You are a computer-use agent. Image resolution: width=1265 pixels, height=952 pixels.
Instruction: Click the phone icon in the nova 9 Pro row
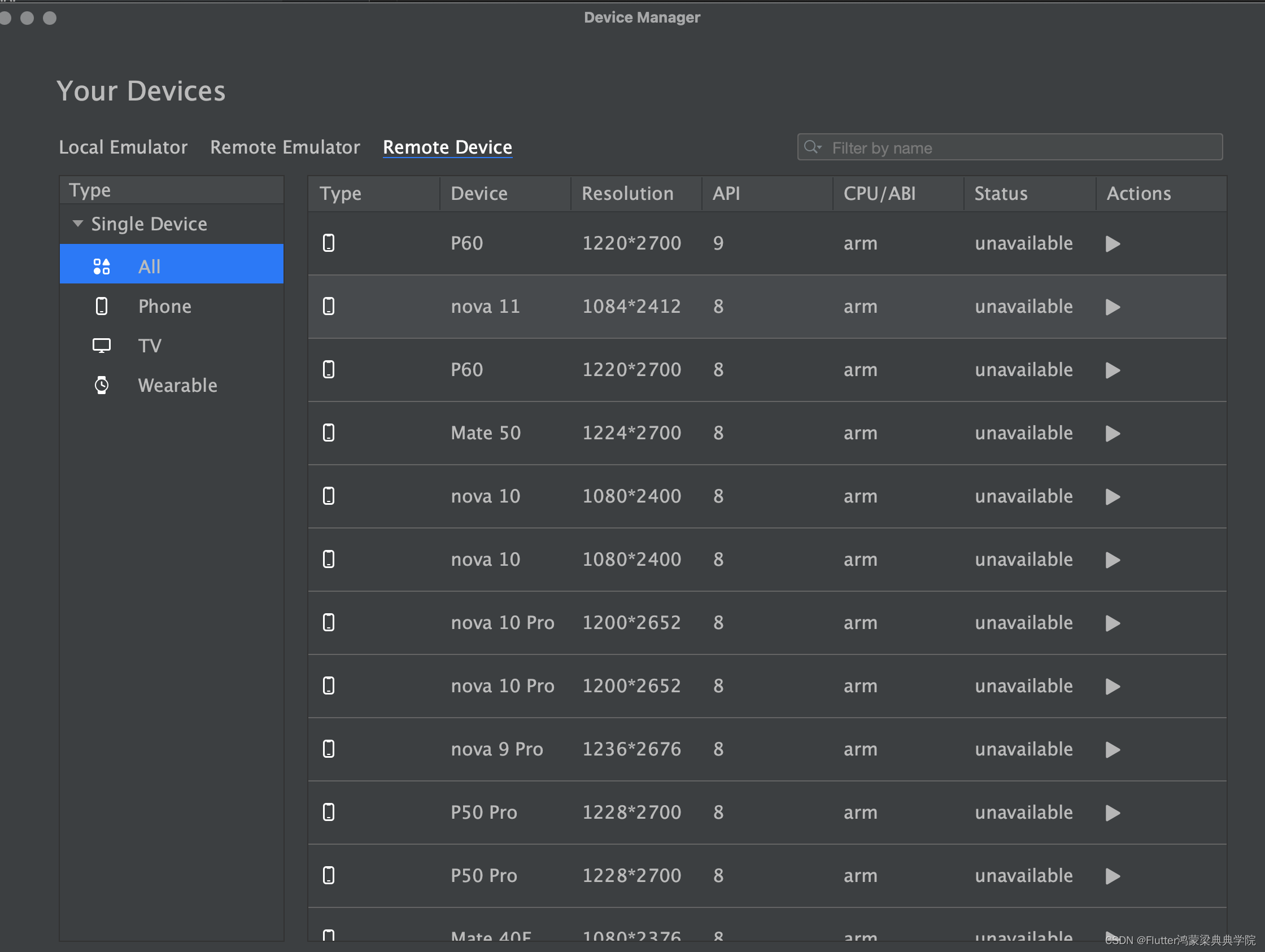(329, 749)
